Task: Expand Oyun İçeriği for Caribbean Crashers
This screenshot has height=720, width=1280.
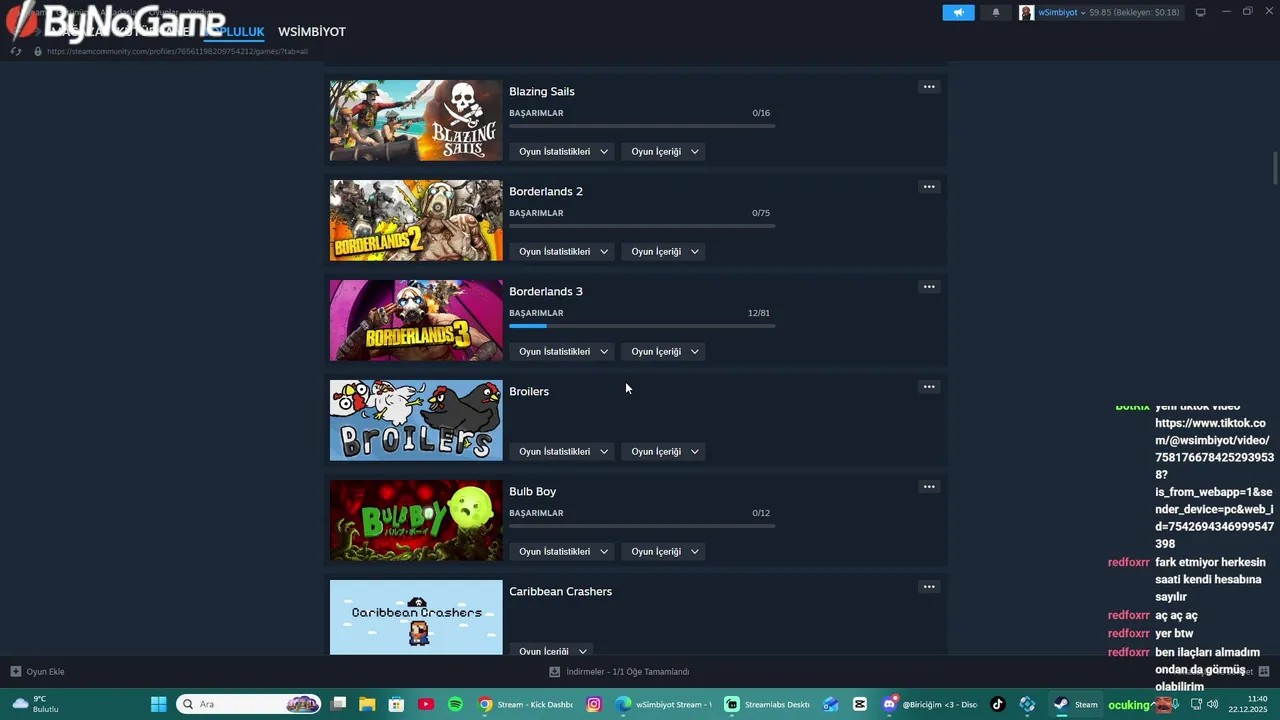Action: [552, 650]
